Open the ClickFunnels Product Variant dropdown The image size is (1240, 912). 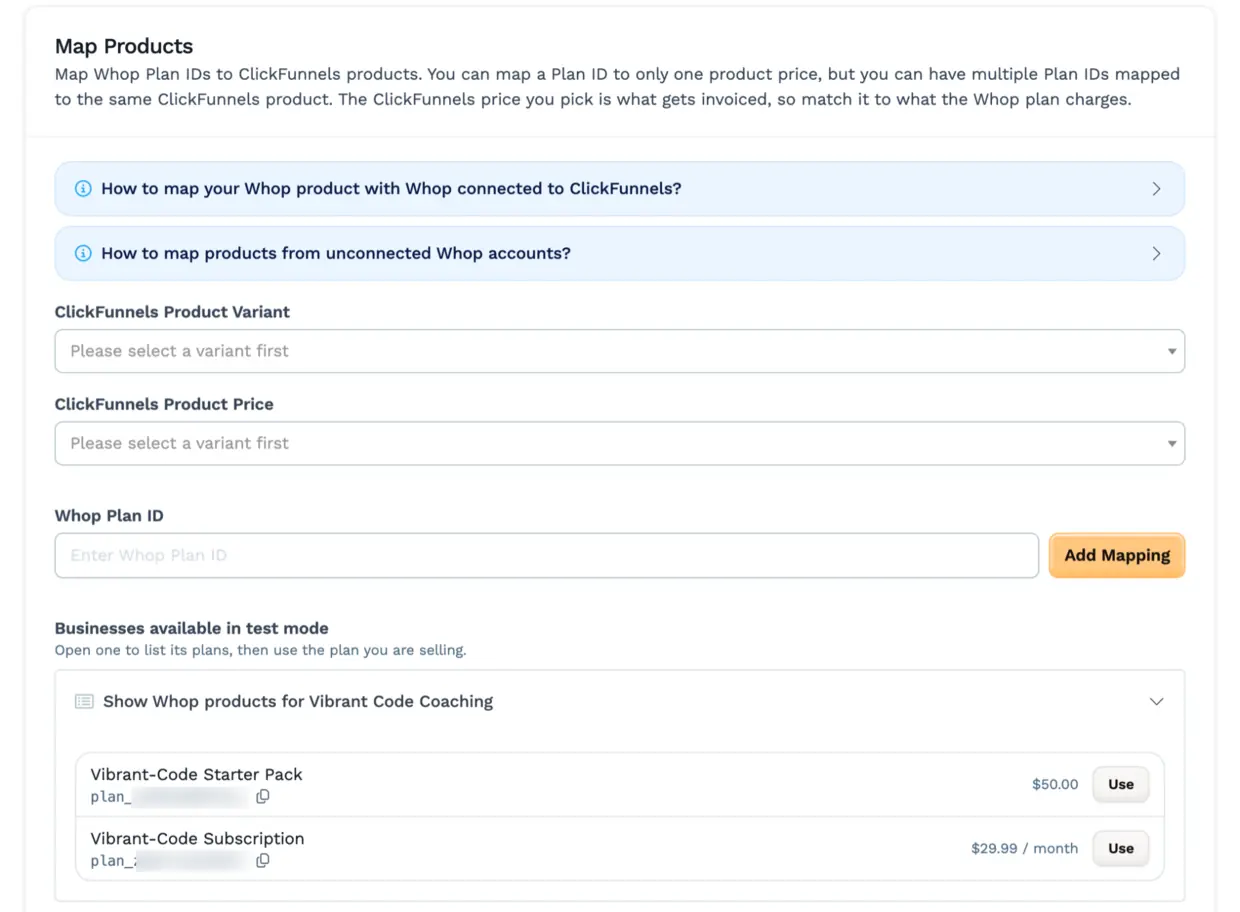coord(620,351)
